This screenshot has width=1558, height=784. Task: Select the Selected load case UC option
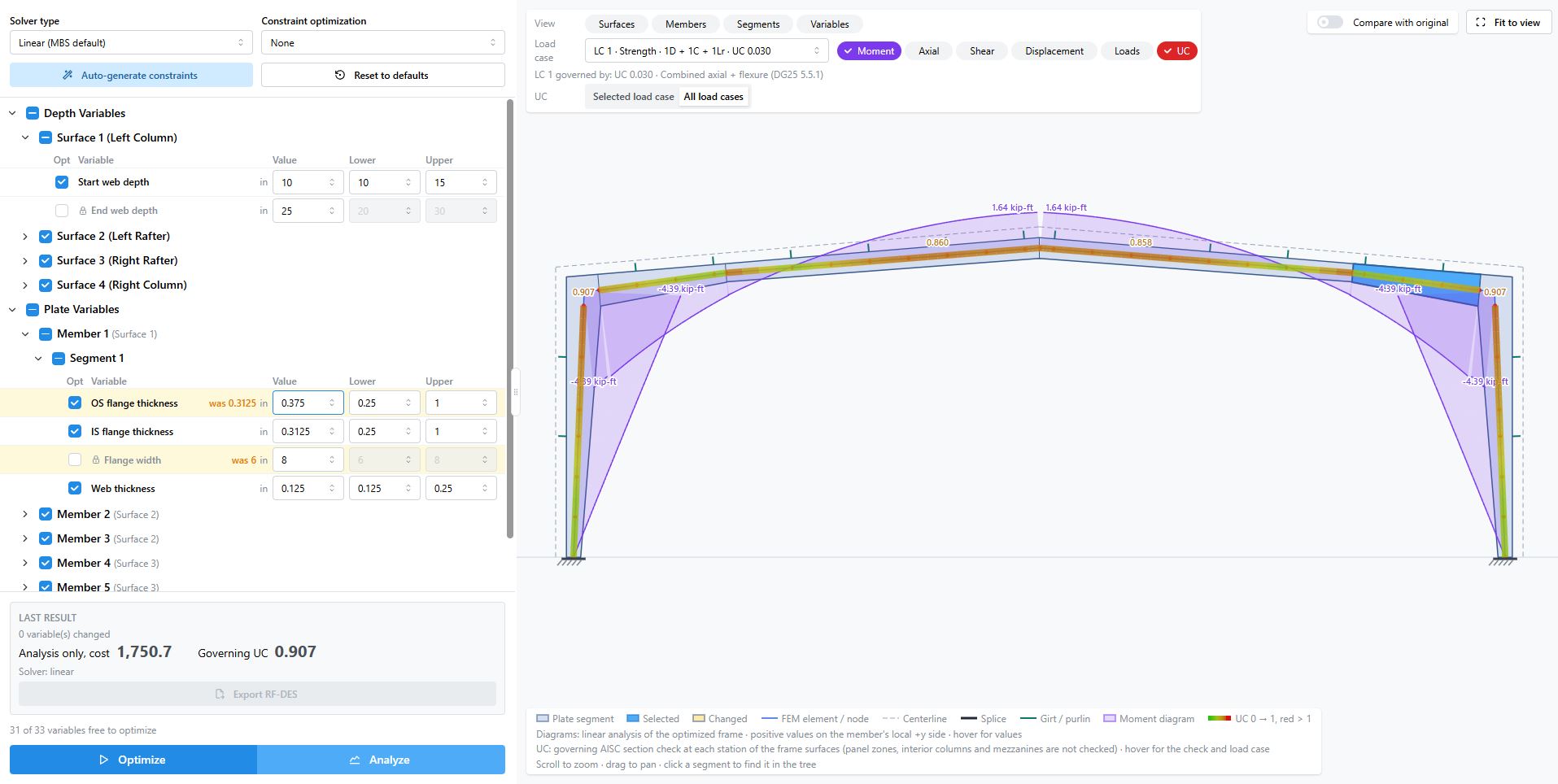633,97
